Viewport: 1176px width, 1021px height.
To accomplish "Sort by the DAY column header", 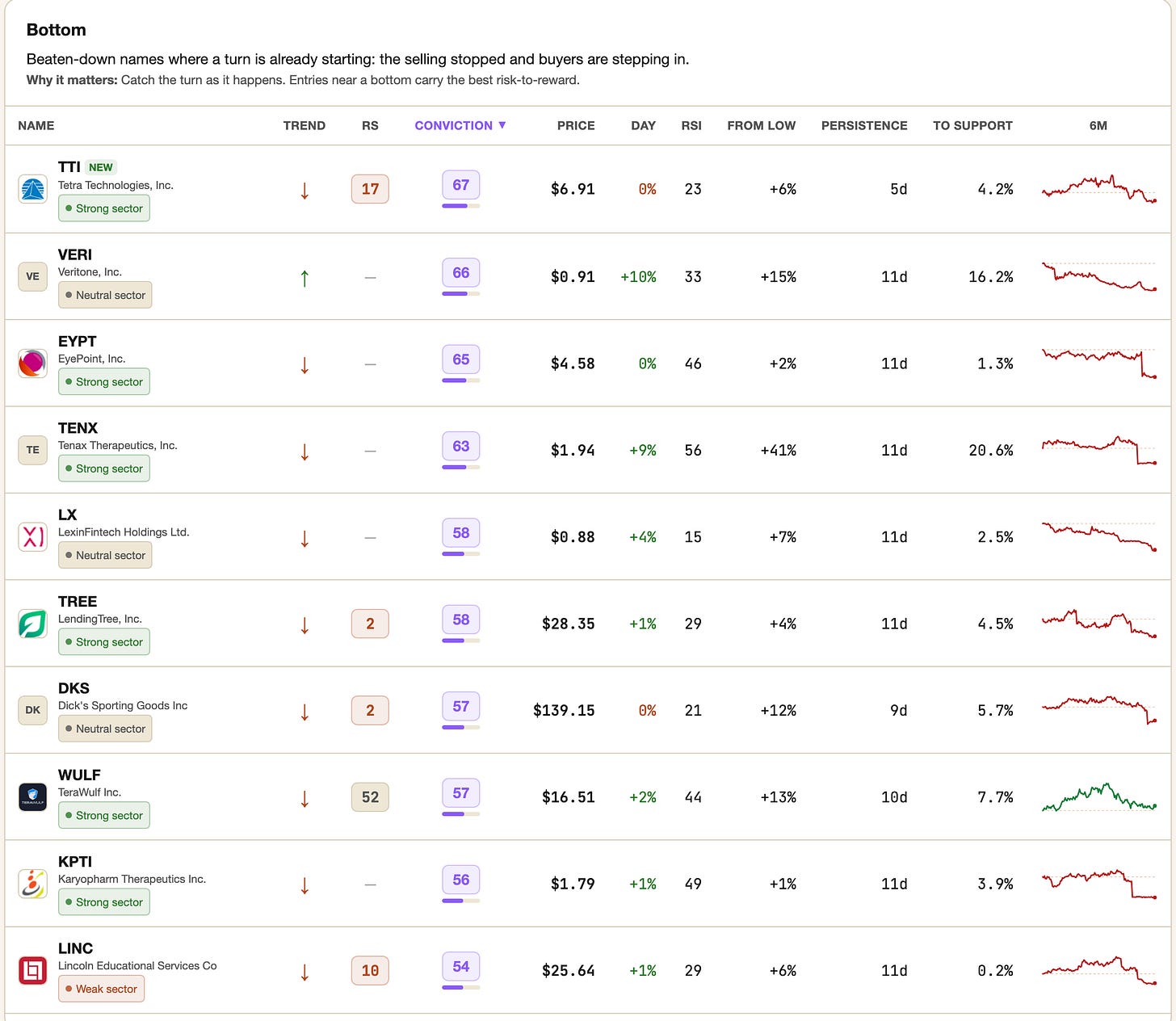I will (644, 125).
